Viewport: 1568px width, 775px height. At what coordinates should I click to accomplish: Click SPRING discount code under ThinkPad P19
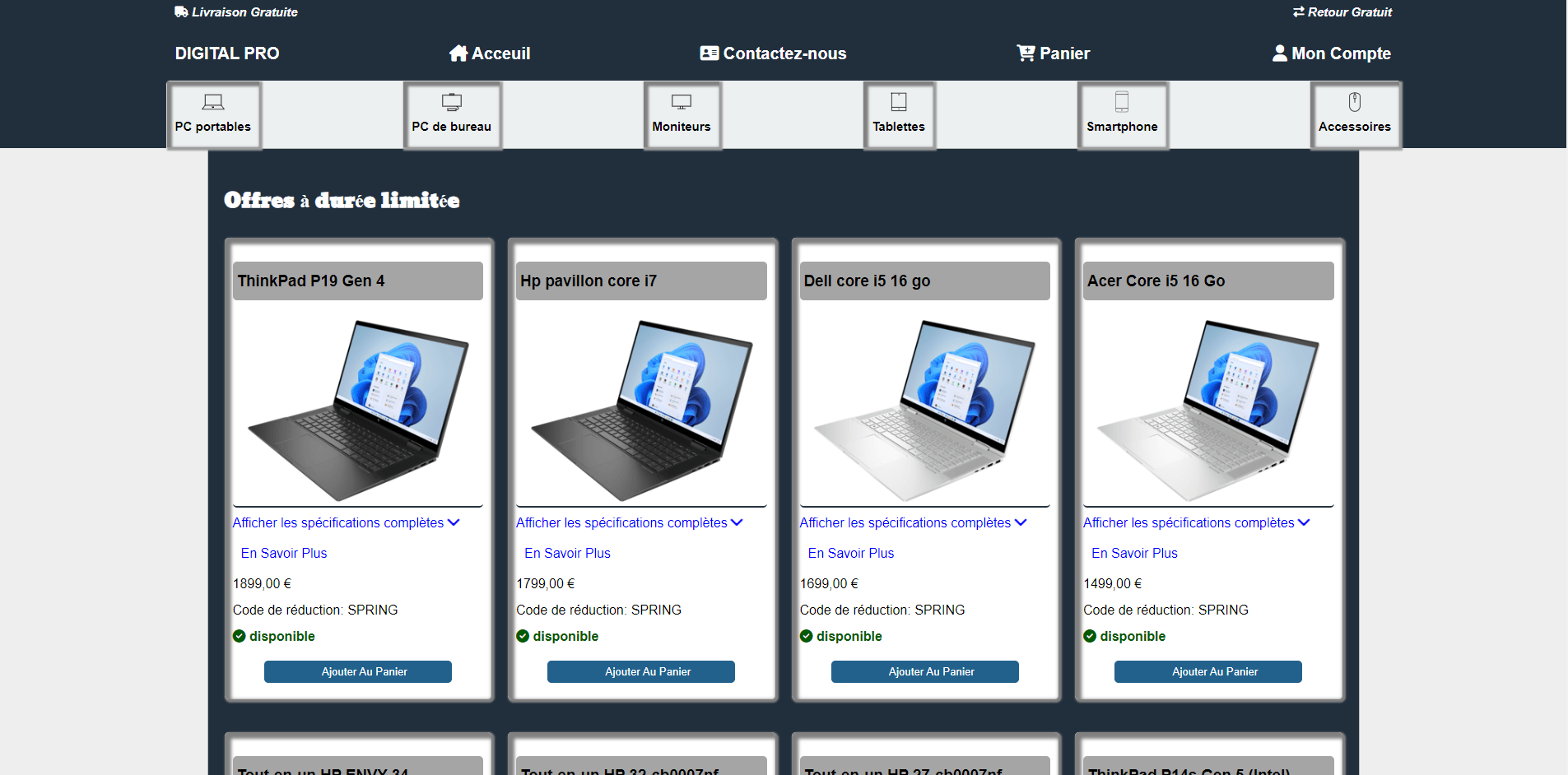(x=373, y=610)
